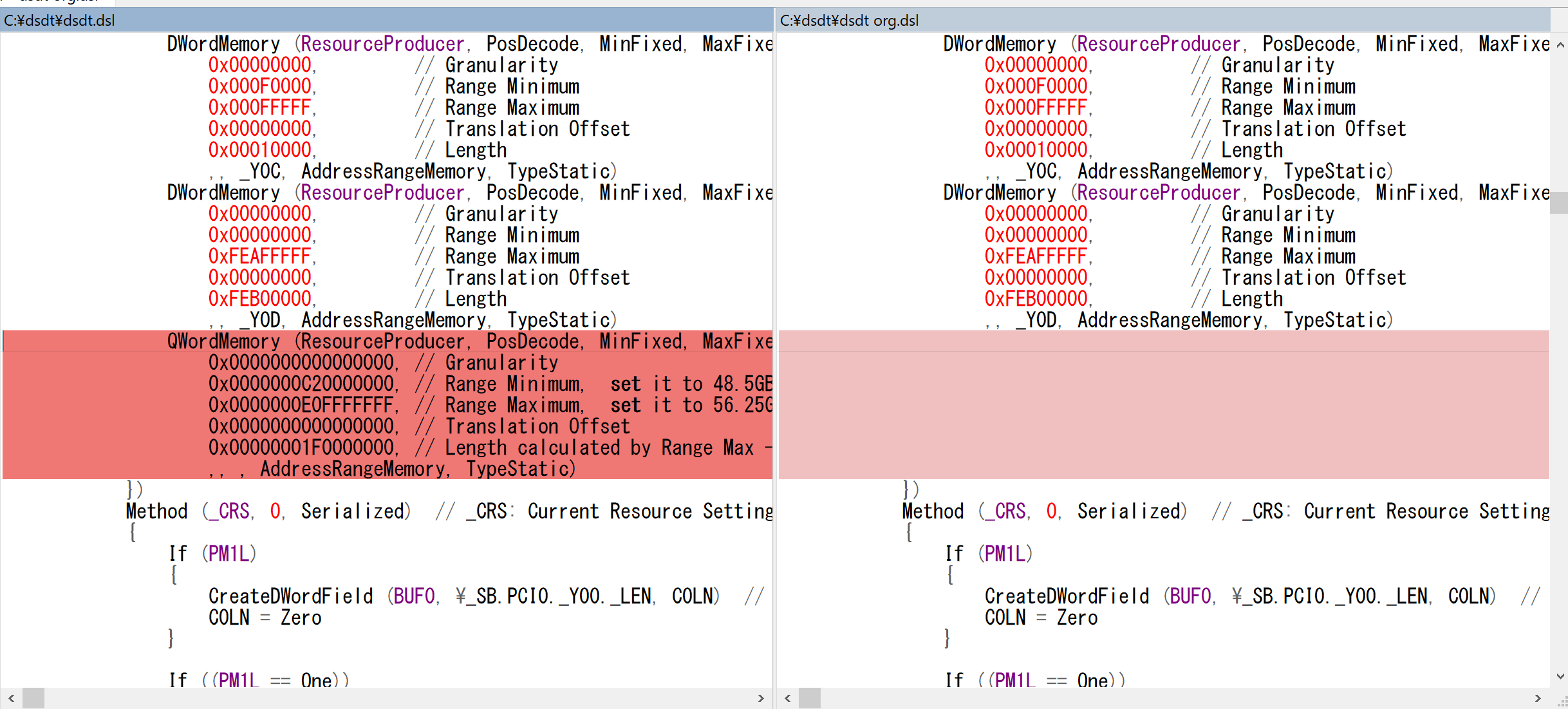Click 0xFEAFFFFF in right pane
The height and width of the screenshot is (709, 1568).
1036,256
